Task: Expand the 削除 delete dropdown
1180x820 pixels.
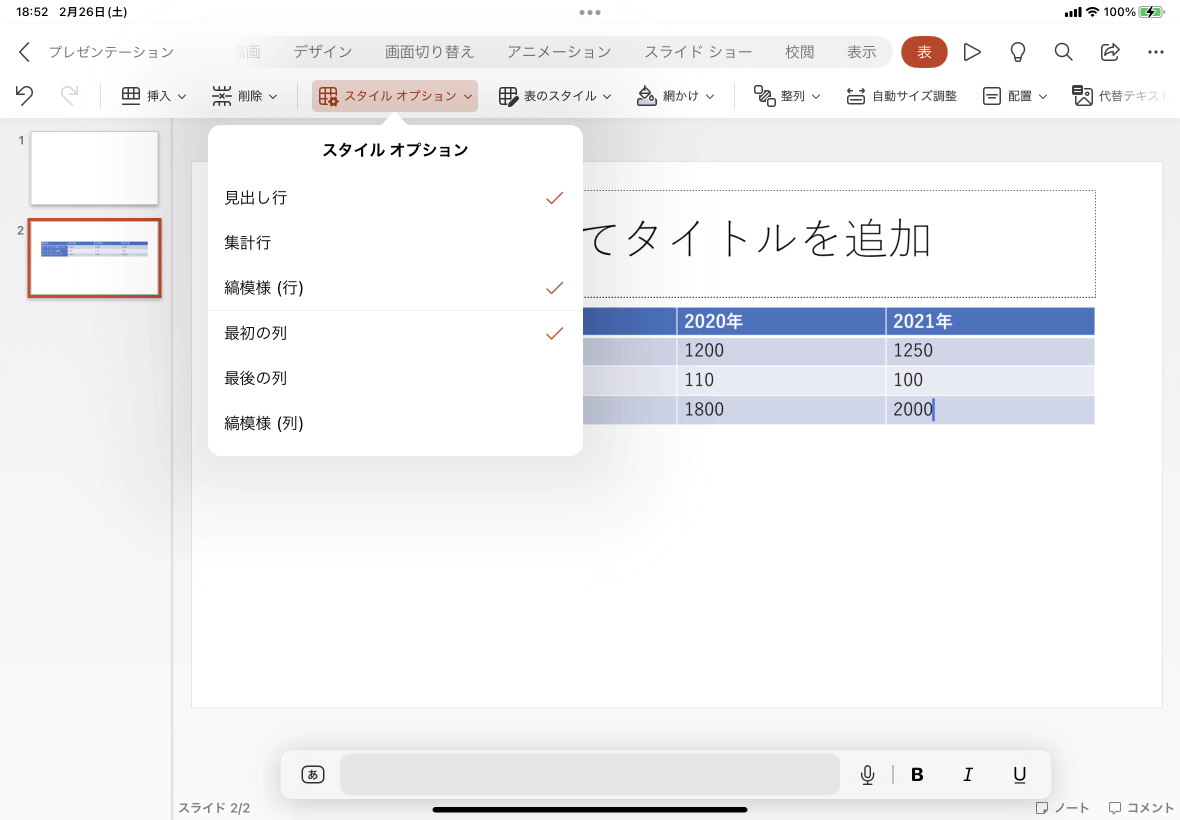Action: pyautogui.click(x=245, y=96)
